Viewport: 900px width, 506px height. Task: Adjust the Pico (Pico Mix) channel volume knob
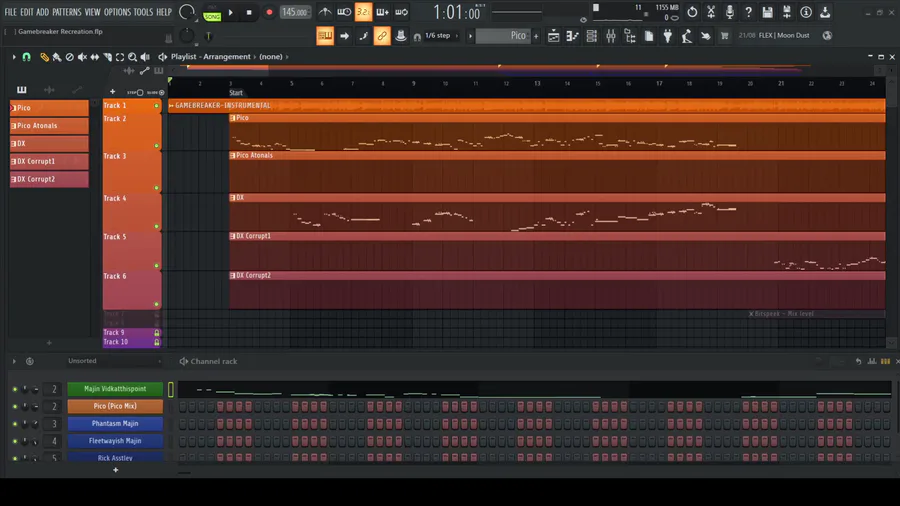(36, 406)
